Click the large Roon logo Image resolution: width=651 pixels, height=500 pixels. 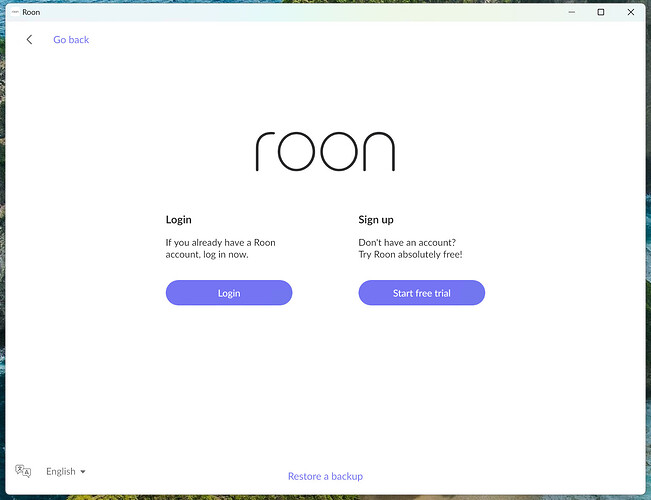pyautogui.click(x=325, y=152)
